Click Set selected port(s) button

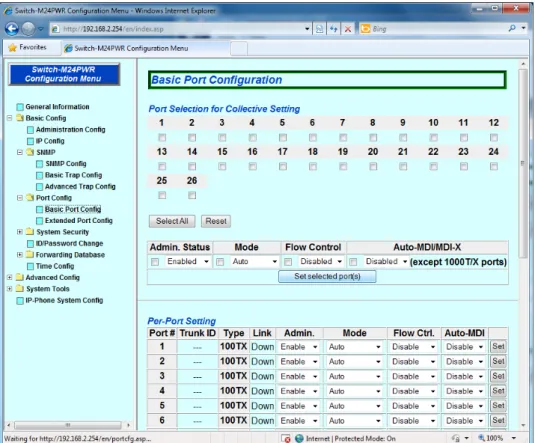[x=327, y=276]
